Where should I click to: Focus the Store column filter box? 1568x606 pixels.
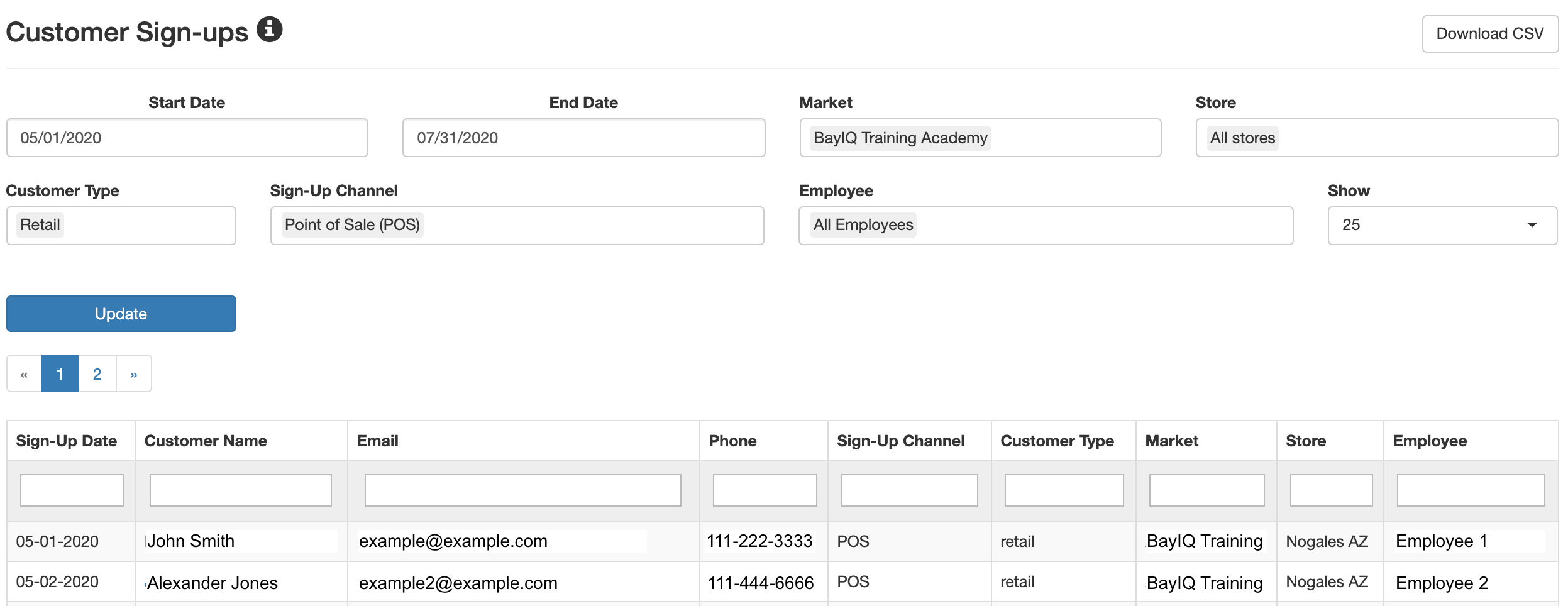click(x=1332, y=490)
